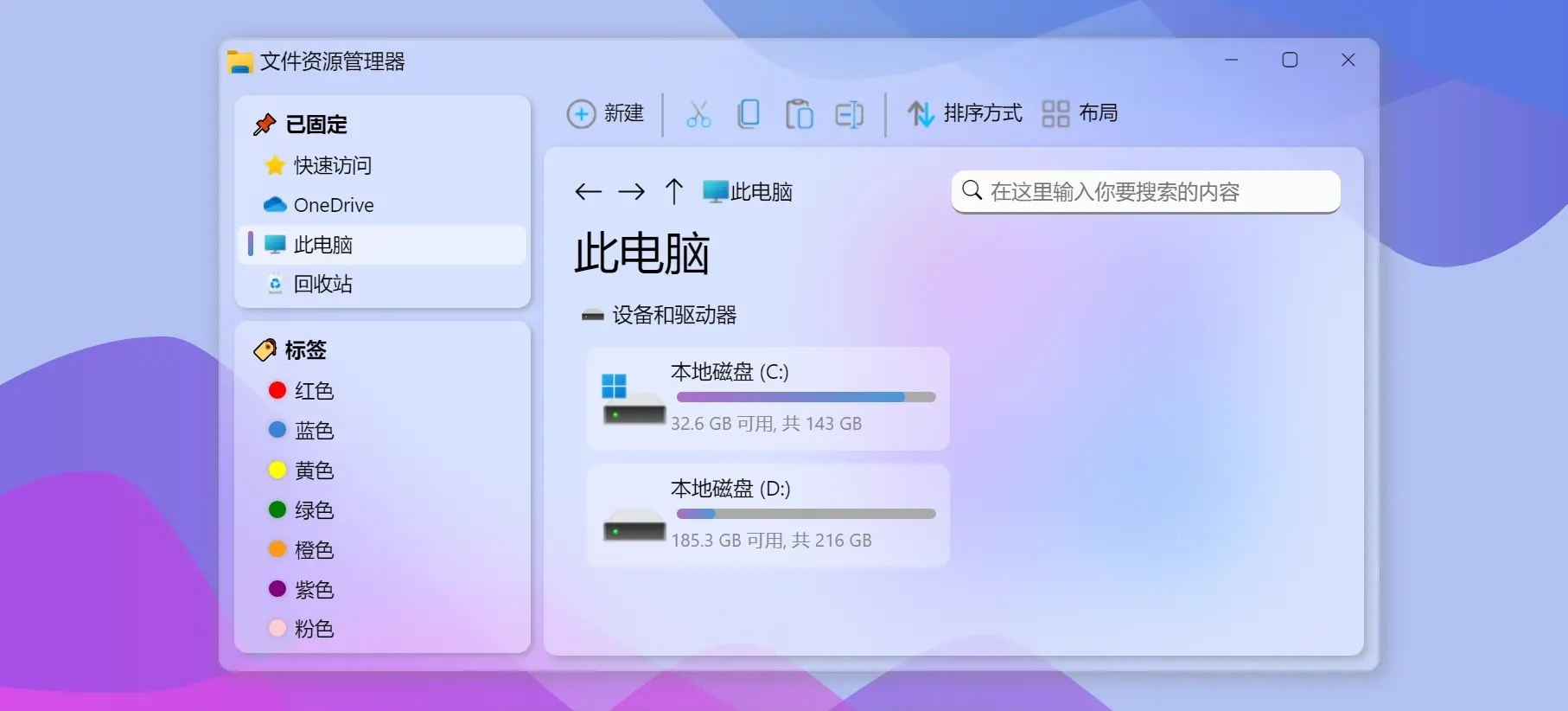This screenshot has width=1568, height=711.
Task: Click the Rename icon in toolbar
Action: 849,114
